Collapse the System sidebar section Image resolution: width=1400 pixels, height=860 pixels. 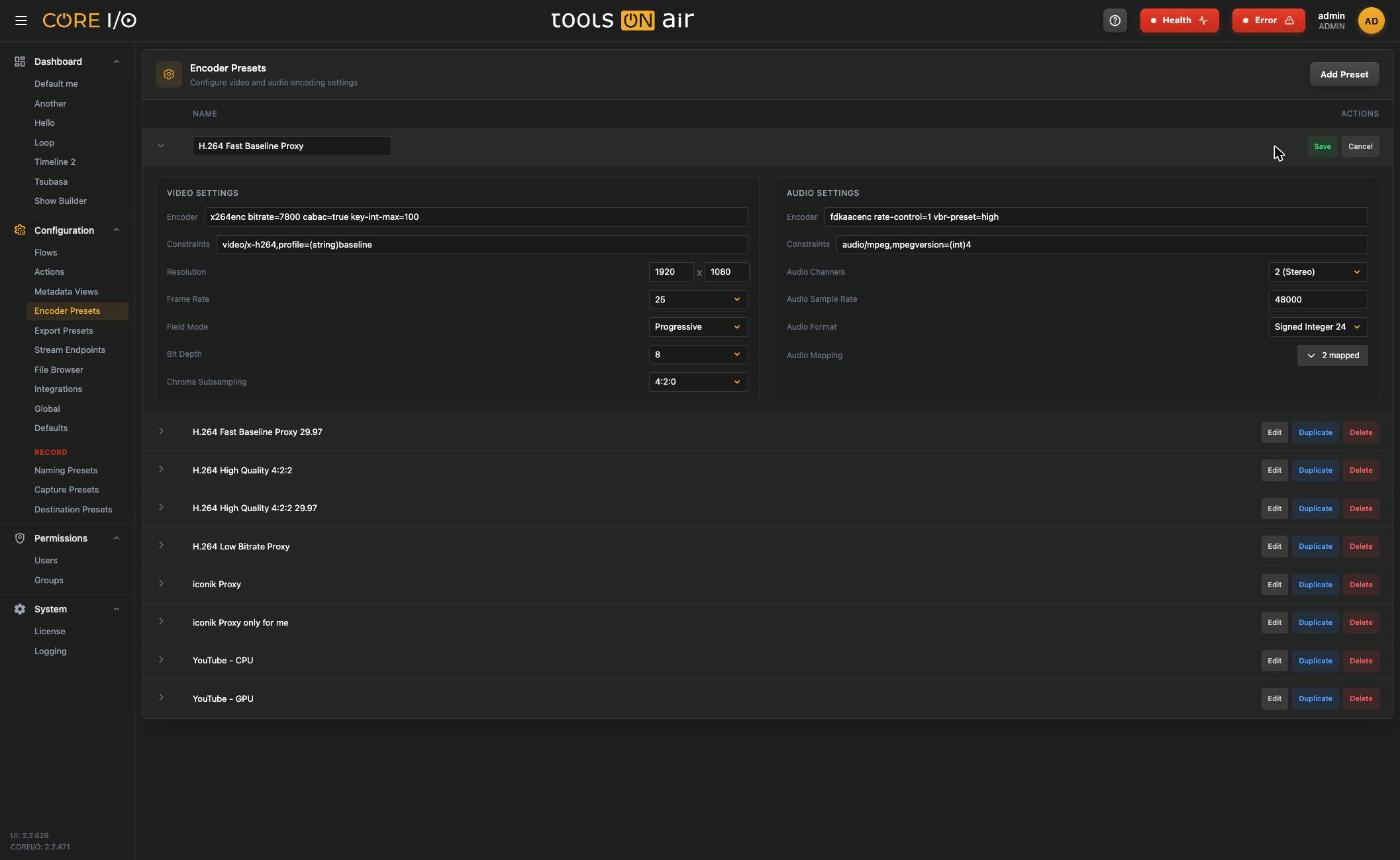[x=116, y=609]
